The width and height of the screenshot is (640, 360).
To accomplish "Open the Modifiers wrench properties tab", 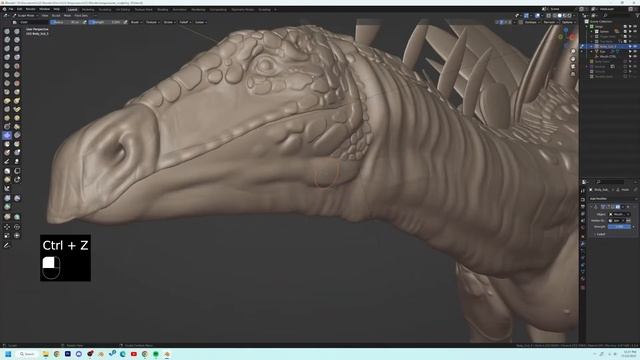I will pos(583,244).
